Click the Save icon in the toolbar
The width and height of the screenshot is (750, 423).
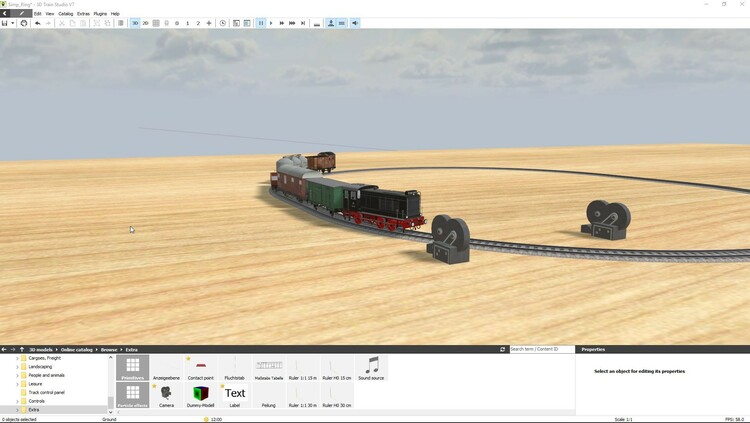5,23
